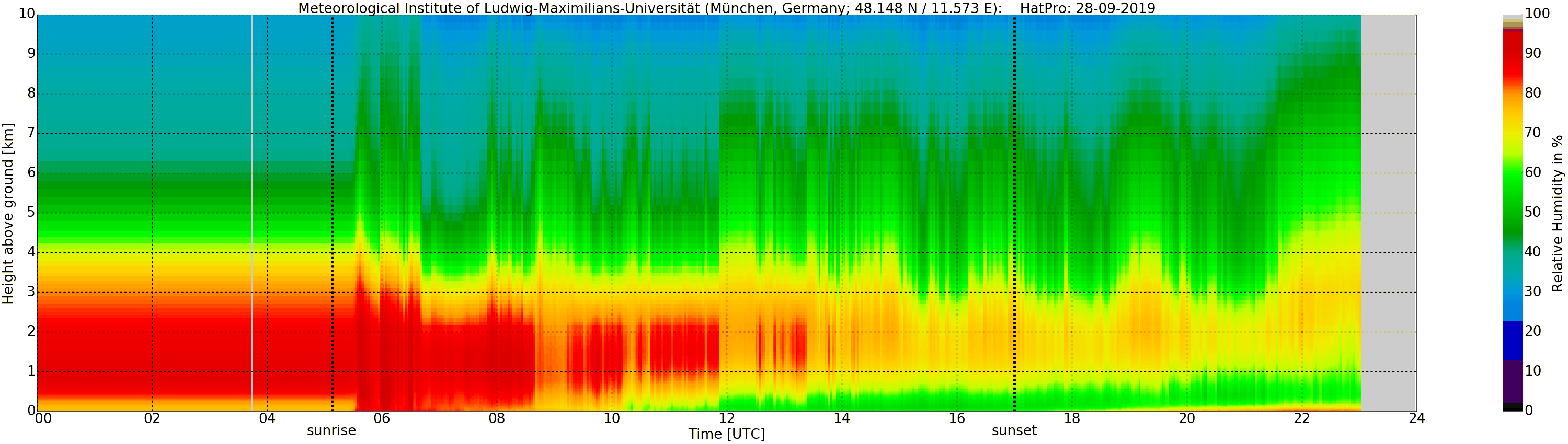This screenshot has width=1568, height=444.
Task: Click height axis tick label '4'
Action: pyautogui.click(x=31, y=252)
